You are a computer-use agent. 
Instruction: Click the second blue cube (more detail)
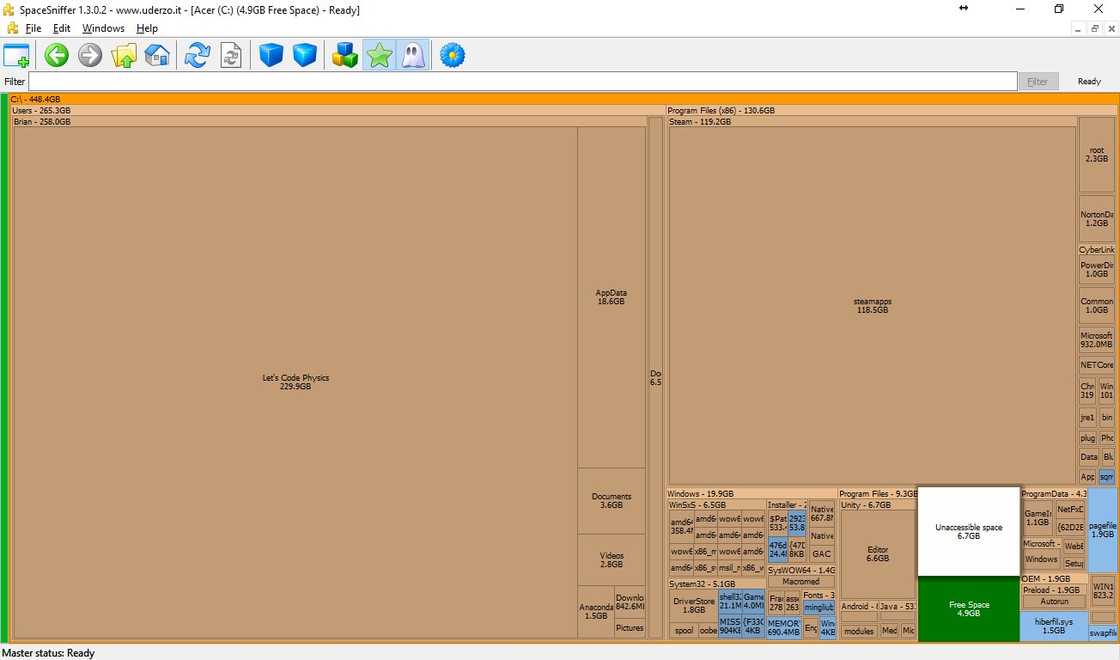coord(305,55)
